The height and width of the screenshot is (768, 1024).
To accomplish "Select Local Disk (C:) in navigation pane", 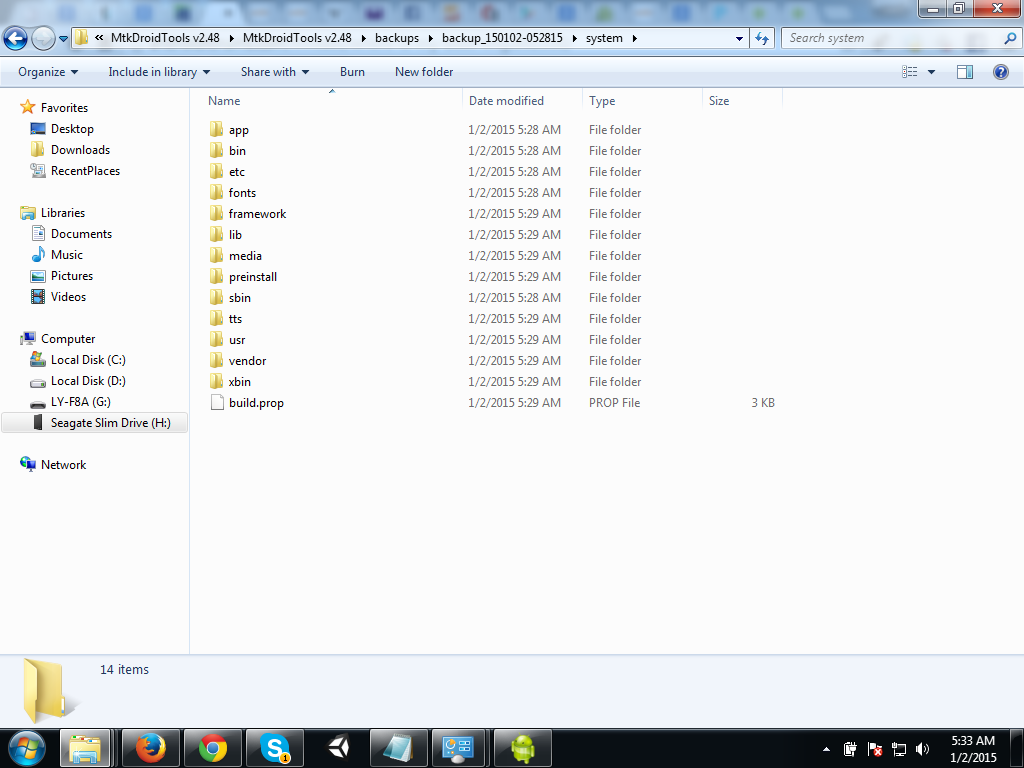I will (x=88, y=360).
